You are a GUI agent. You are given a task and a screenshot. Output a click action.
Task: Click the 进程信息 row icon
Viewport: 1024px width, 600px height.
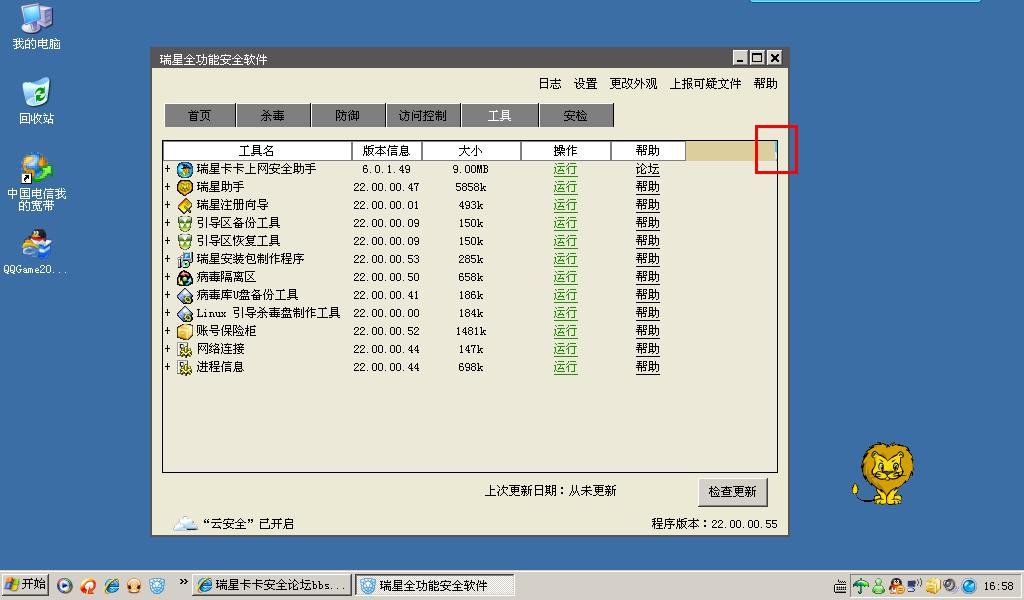pos(185,368)
